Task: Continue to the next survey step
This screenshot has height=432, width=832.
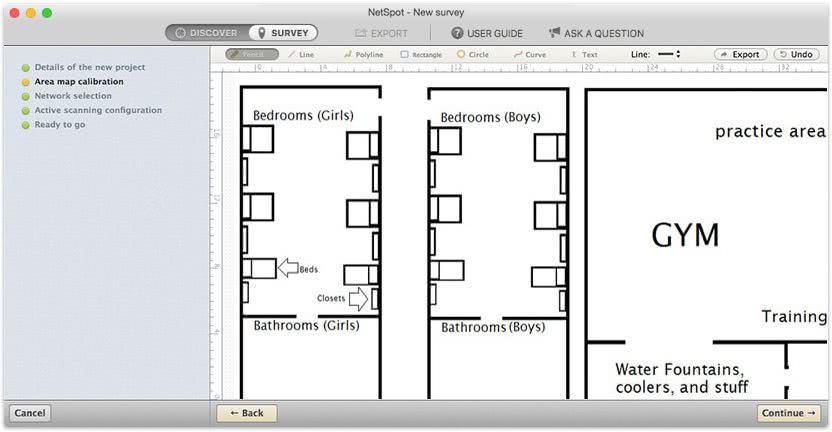Action: click(788, 413)
